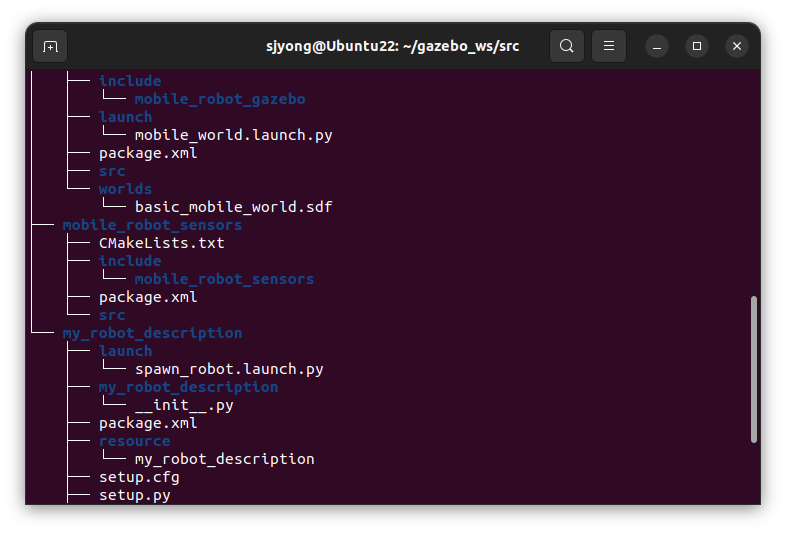786x533 pixels.
Task: Click mobile_world.launch.py file name
Action: (x=234, y=135)
